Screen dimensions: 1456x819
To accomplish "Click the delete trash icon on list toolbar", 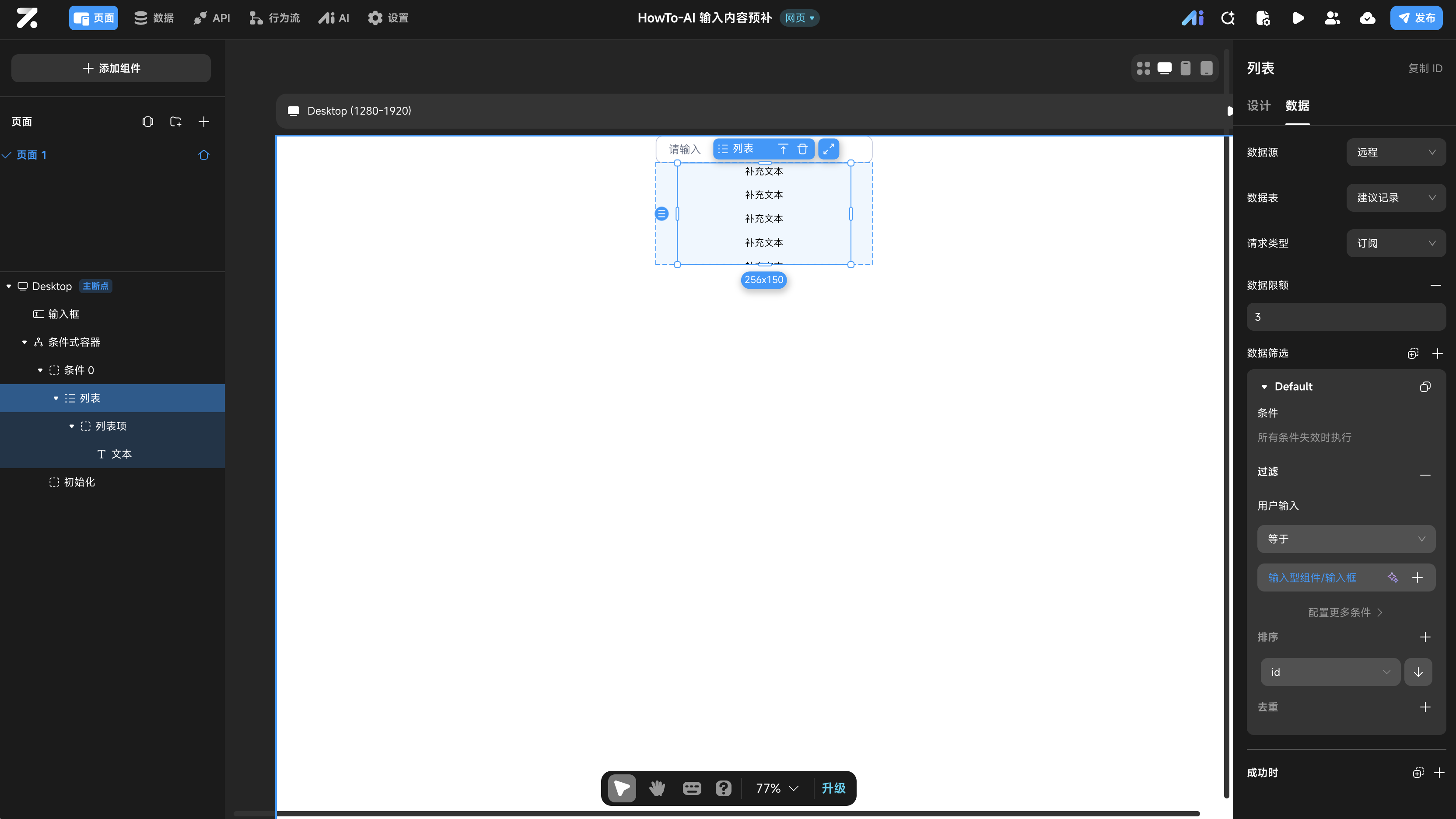I will [802, 149].
